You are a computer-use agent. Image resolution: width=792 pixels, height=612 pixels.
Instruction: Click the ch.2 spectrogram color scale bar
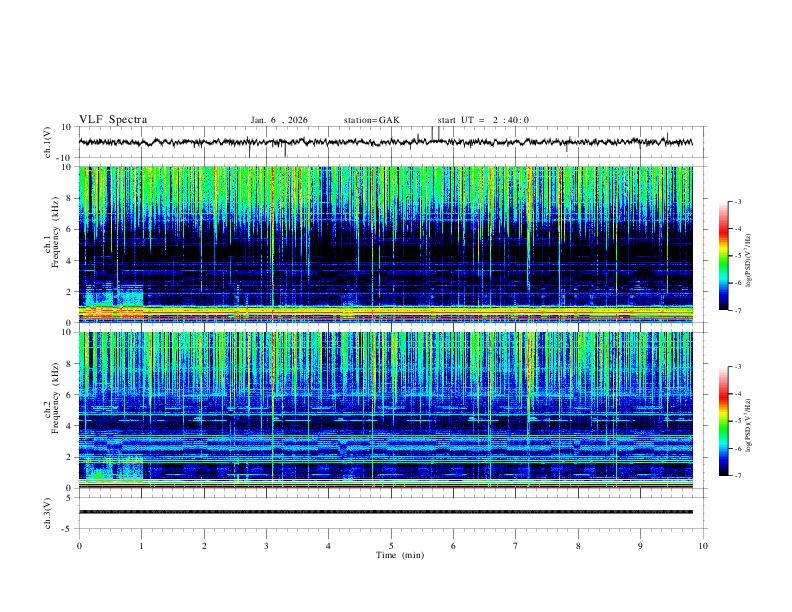coord(723,421)
